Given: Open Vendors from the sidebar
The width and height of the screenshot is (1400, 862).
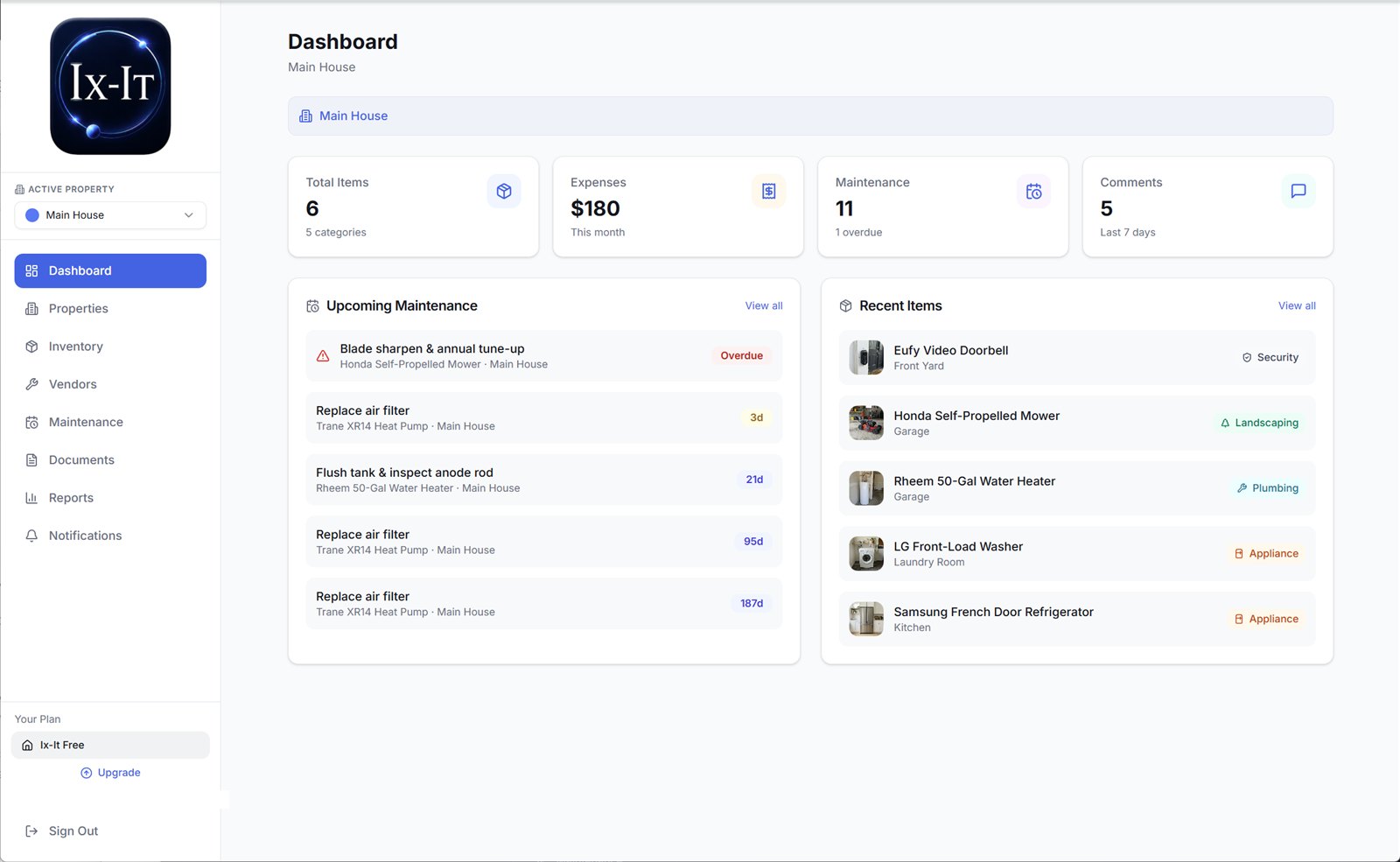Looking at the screenshot, I should coord(110,384).
